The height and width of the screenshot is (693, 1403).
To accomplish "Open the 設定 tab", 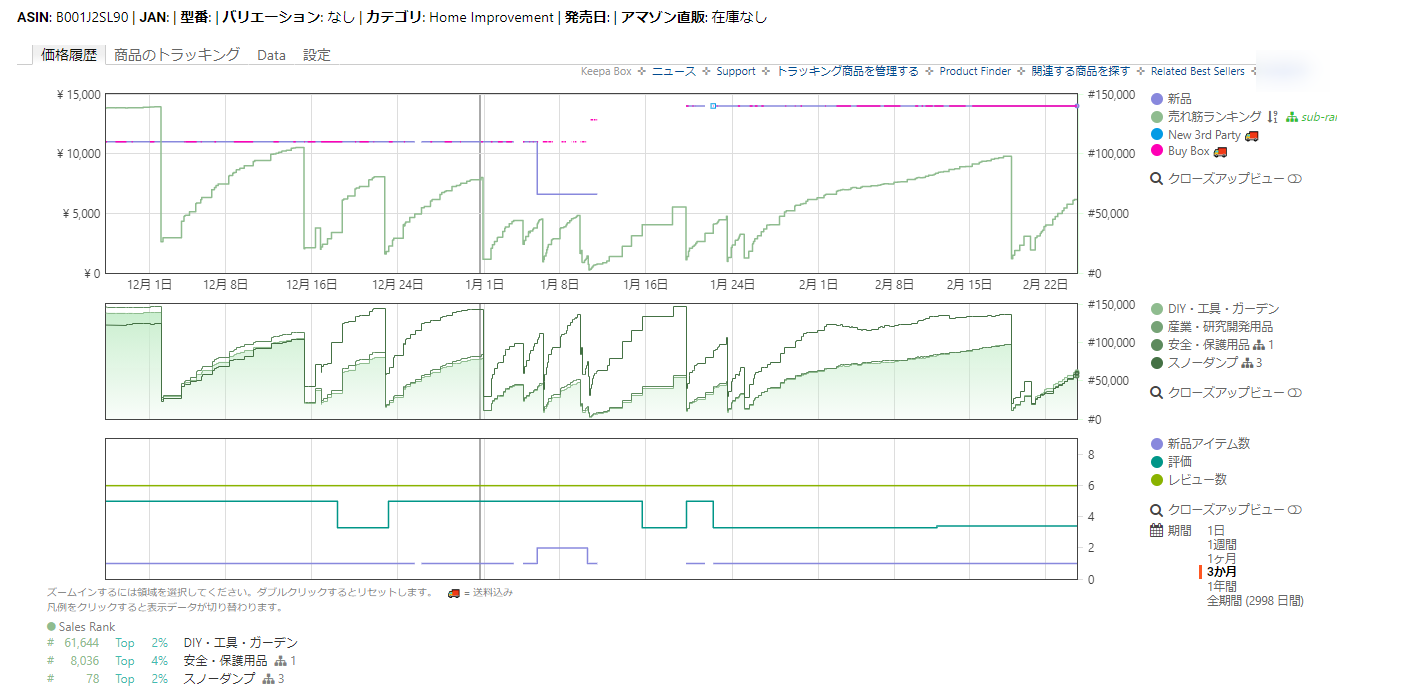I will tap(317, 55).
